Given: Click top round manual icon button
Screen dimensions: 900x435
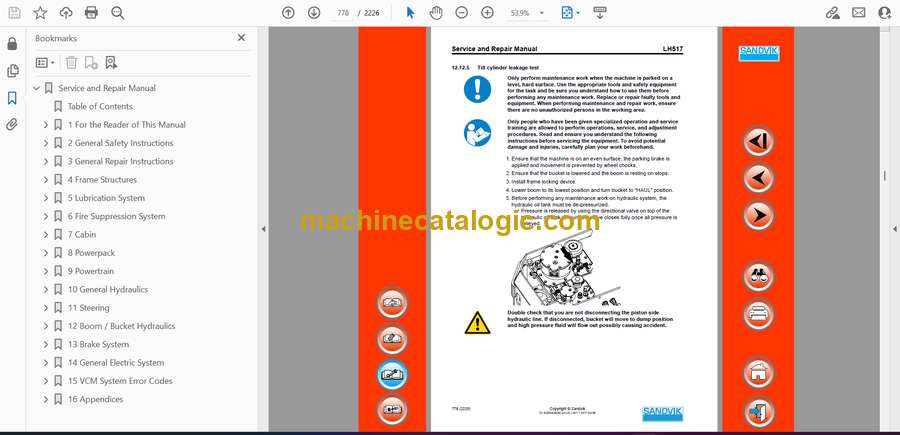Looking at the screenshot, I should click(393, 303).
